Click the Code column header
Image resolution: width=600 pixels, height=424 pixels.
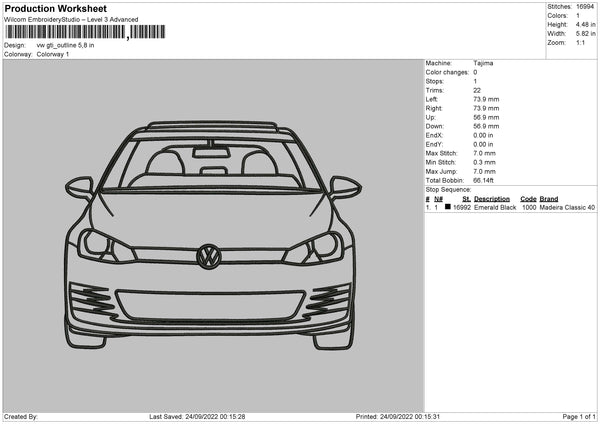coord(528,198)
